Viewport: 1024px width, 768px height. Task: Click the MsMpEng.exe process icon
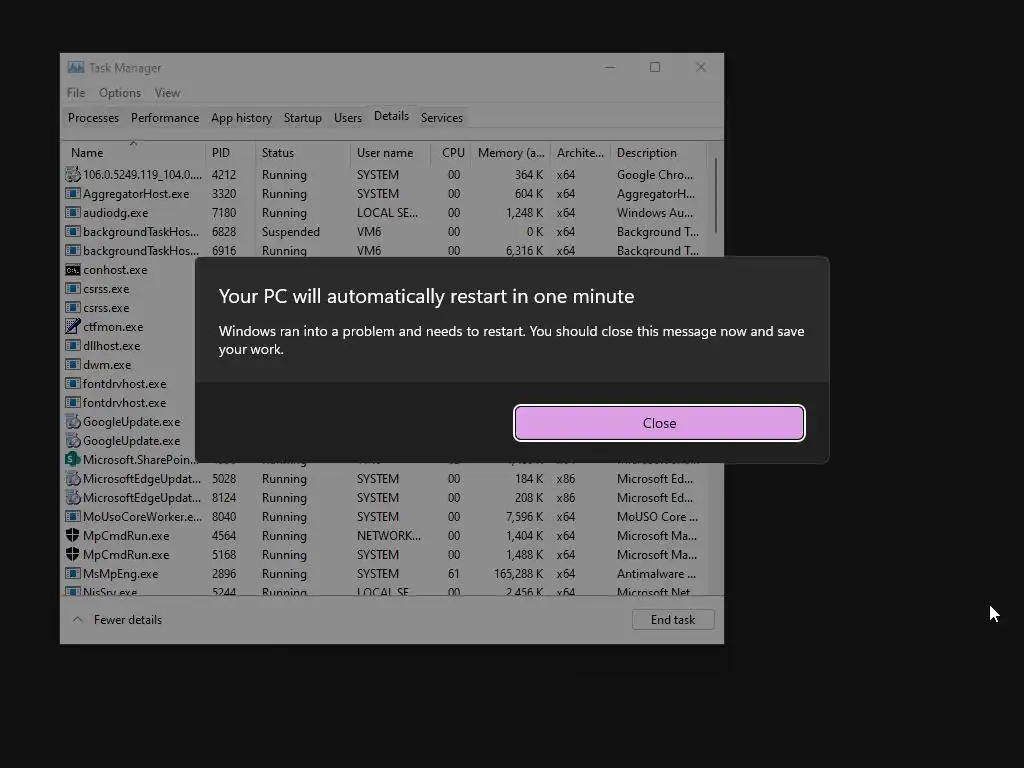(72, 573)
